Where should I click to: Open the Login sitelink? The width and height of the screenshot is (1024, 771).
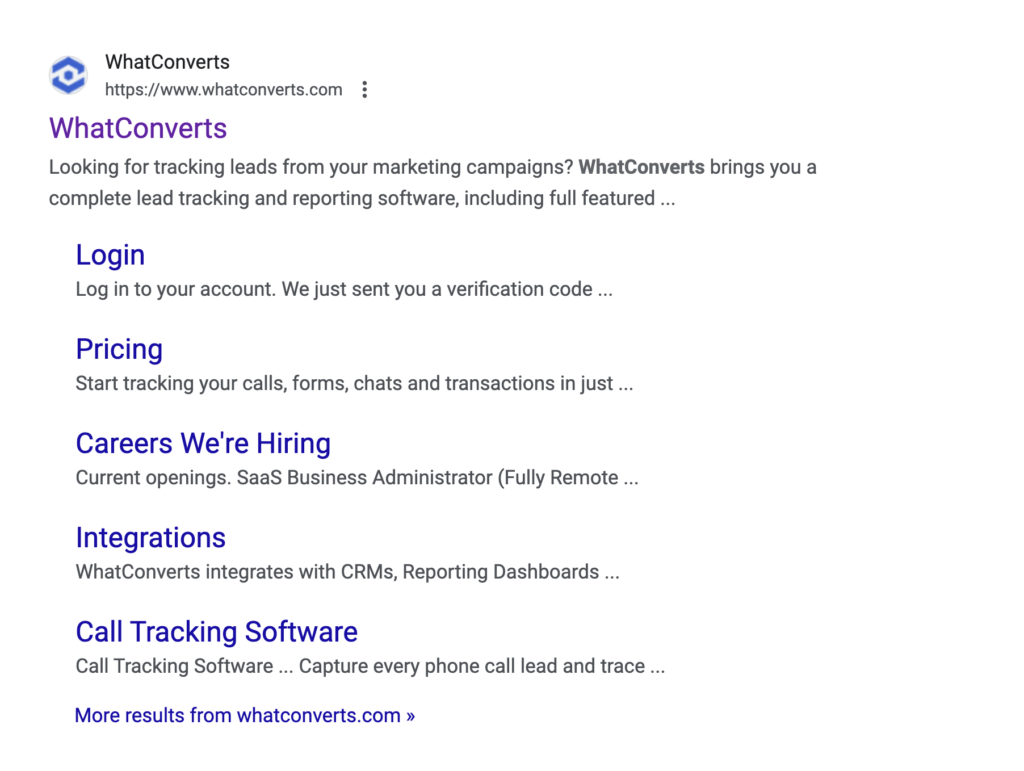click(110, 255)
